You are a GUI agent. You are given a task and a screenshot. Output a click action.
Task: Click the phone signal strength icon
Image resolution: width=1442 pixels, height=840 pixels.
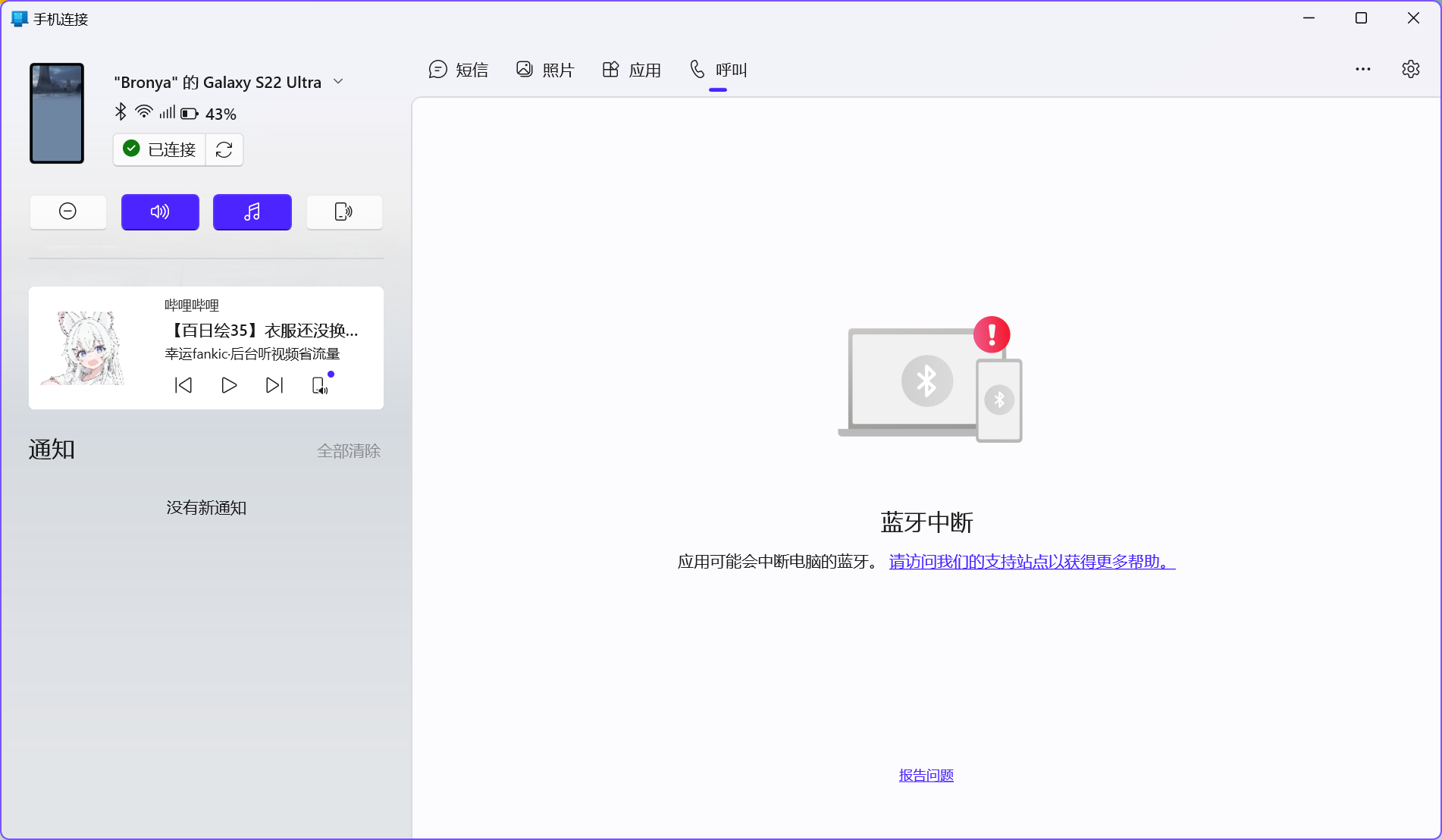coord(167,112)
